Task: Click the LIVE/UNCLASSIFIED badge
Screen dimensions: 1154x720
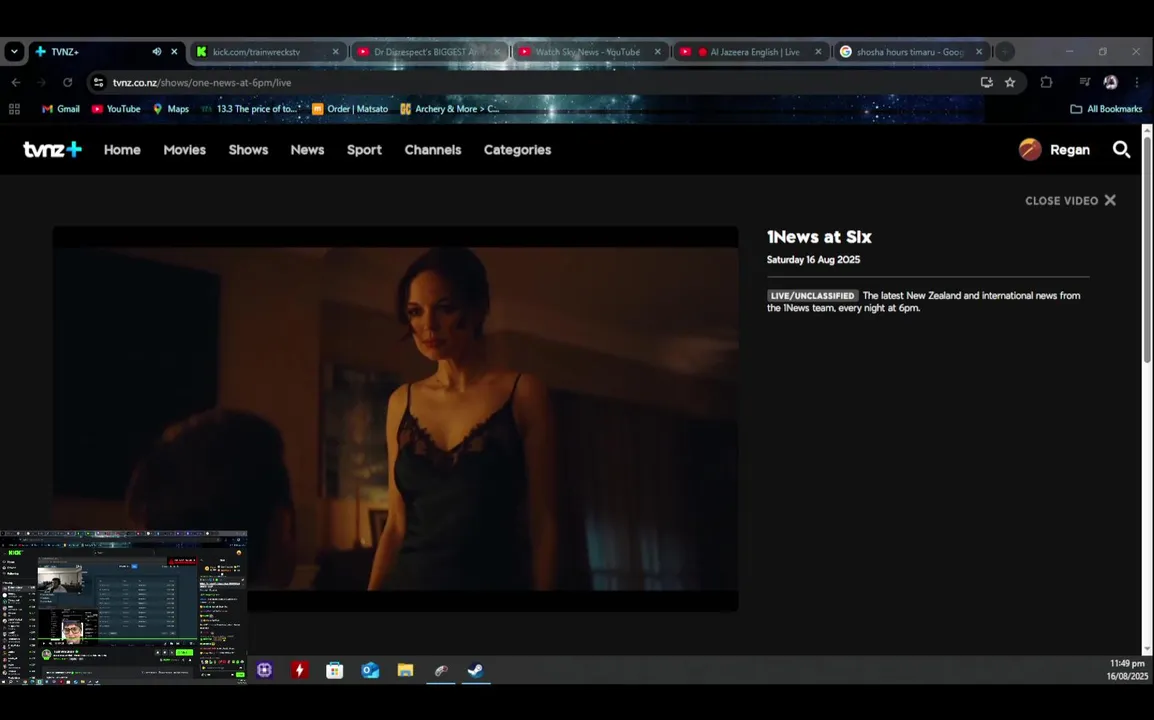Action: pyautogui.click(x=813, y=295)
